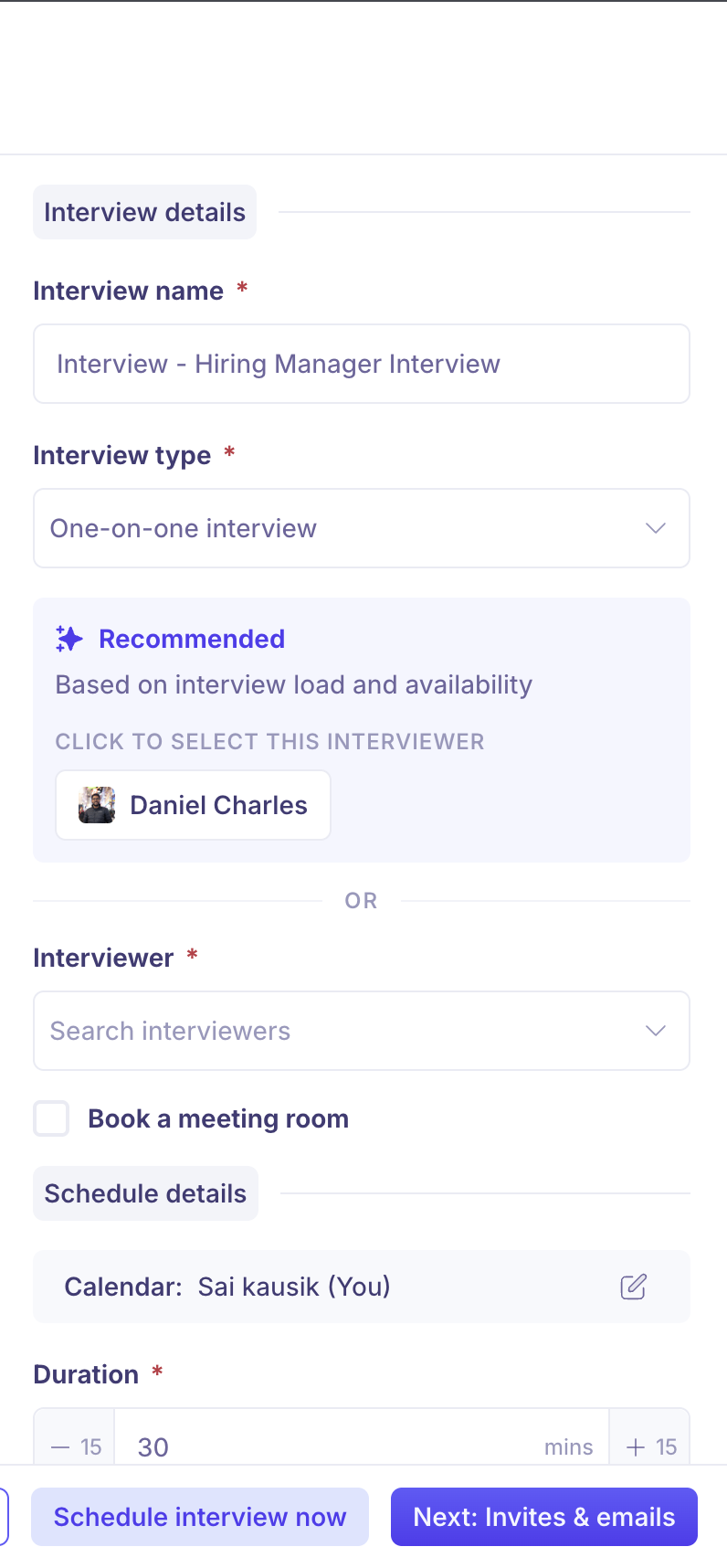Screen dimensions: 727x1568
Task: Click the Schedule details section tag
Action: (x=146, y=1193)
